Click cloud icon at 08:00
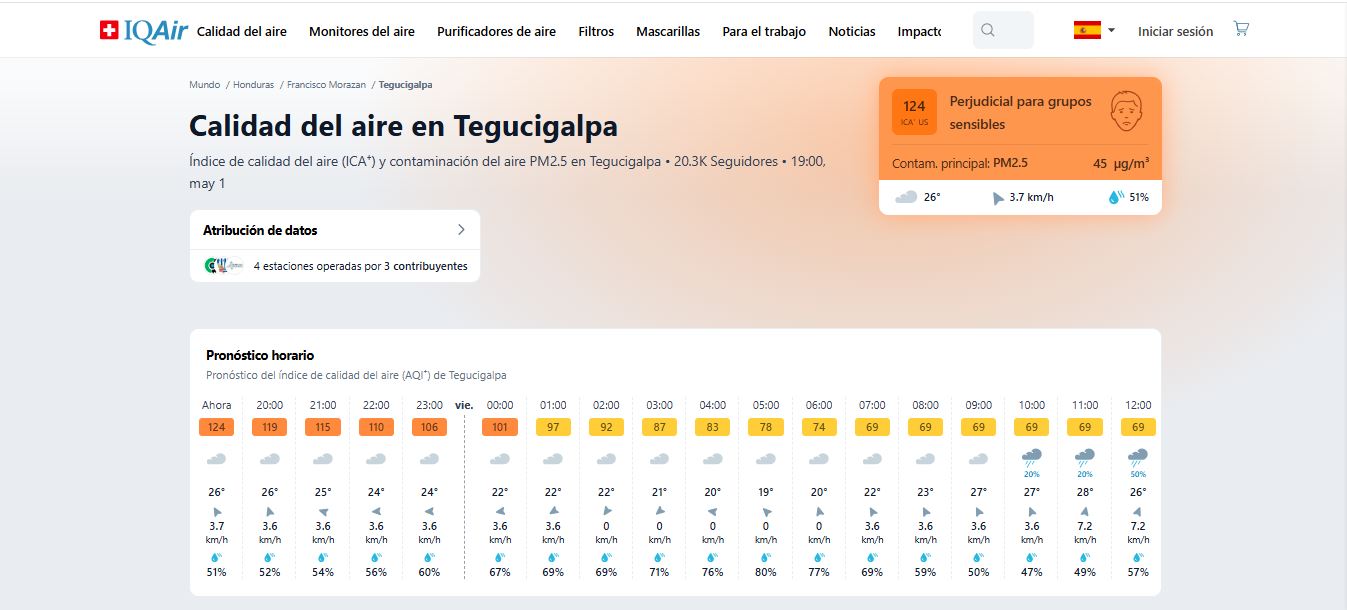 pos(925,459)
